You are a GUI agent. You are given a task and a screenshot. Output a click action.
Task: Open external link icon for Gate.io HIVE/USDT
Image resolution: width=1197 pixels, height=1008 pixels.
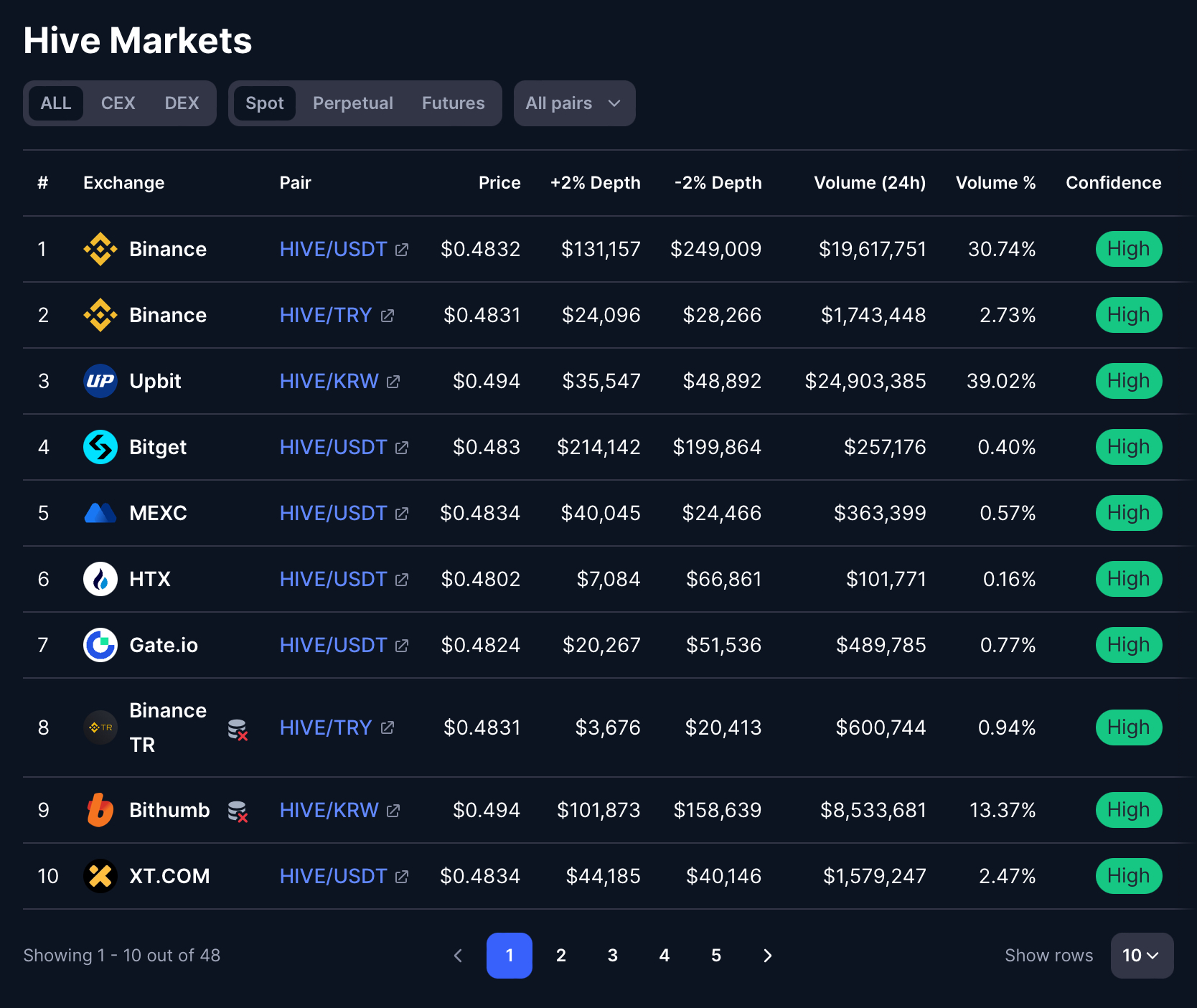[402, 646]
